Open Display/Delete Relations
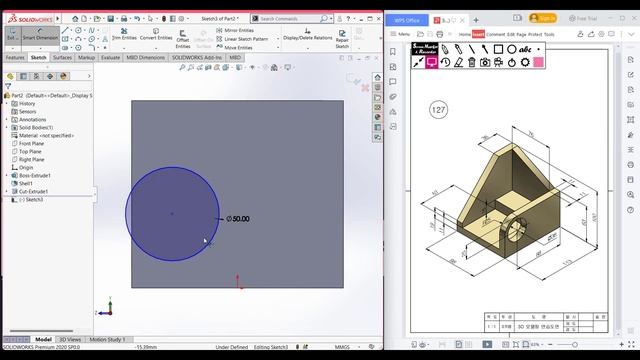This screenshot has height=360, width=640. click(x=307, y=34)
